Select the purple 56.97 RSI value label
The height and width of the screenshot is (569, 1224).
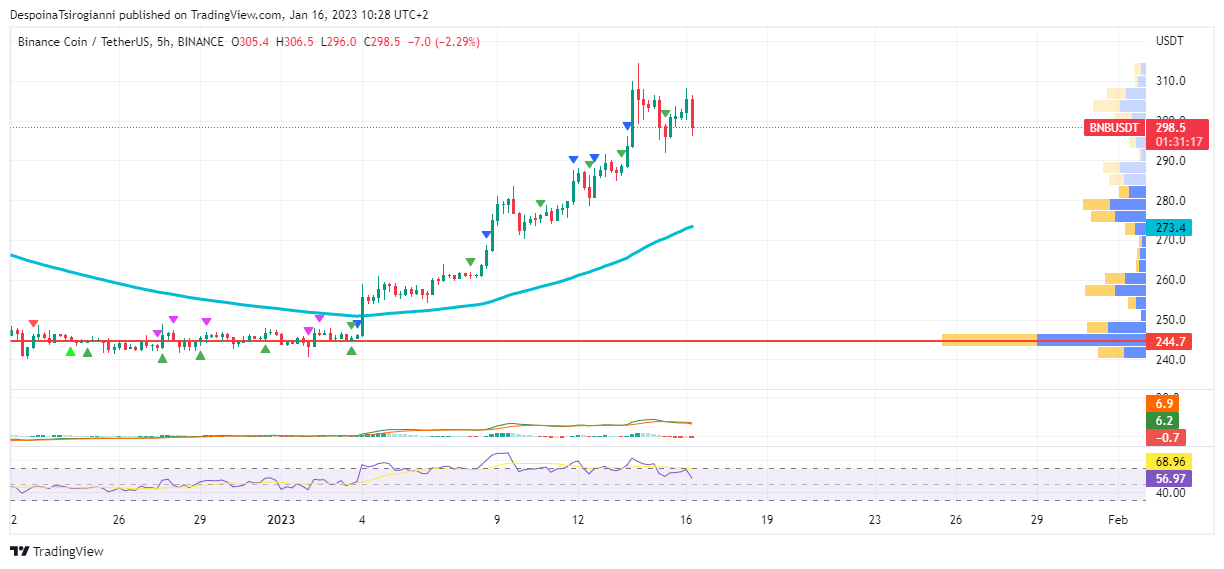[1169, 479]
